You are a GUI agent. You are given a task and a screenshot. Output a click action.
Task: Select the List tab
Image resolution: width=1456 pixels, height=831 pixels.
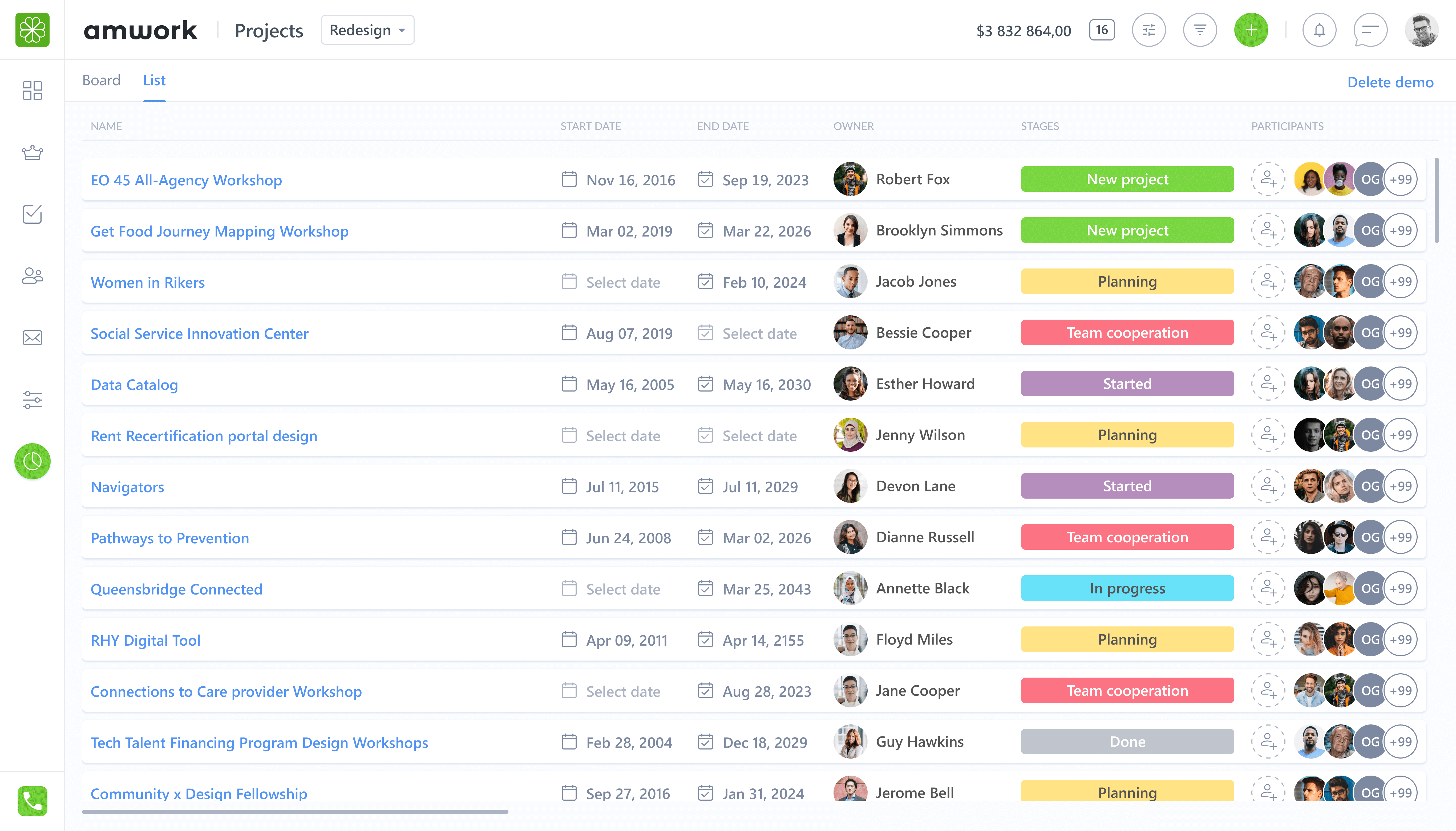(154, 80)
